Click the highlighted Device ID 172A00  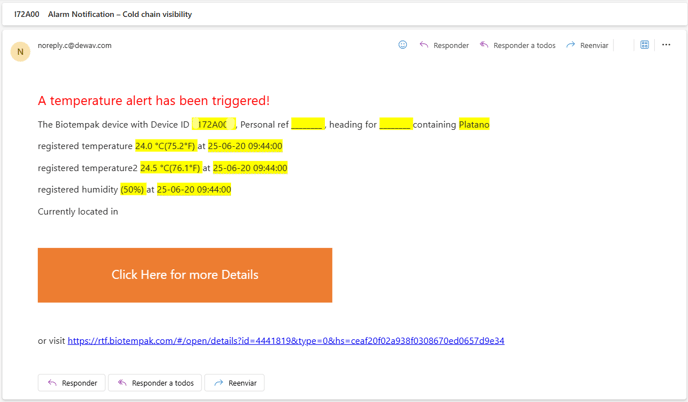tap(214, 125)
